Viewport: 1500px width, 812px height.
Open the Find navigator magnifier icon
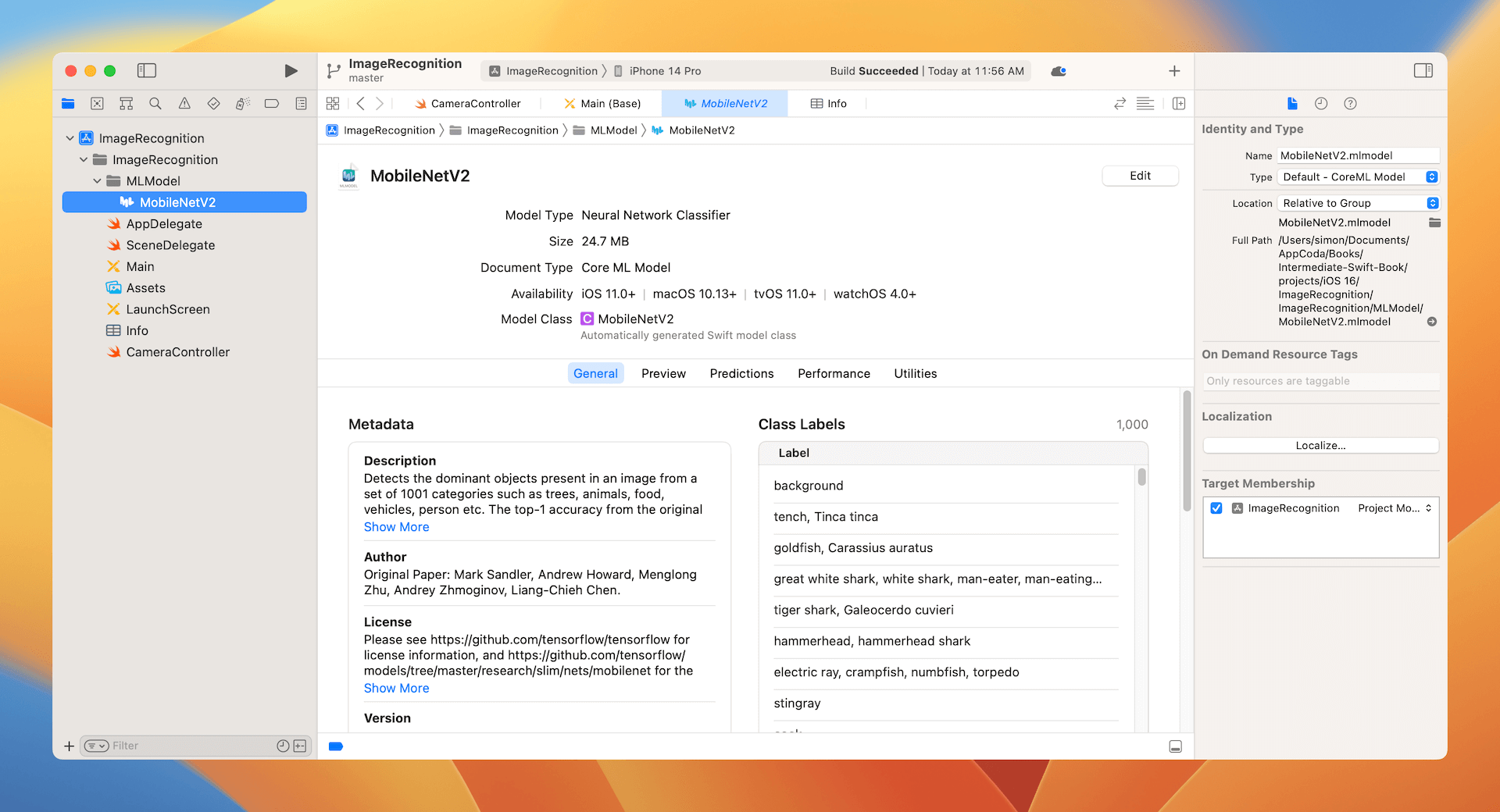coord(155,103)
